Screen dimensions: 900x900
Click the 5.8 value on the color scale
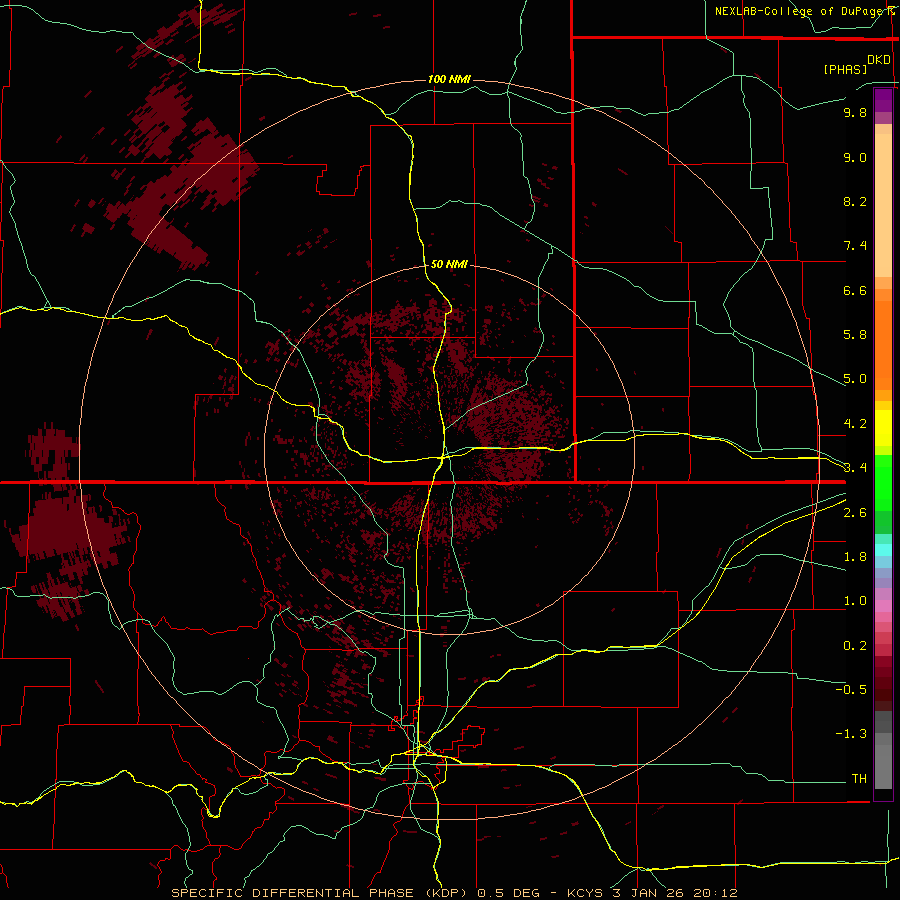click(x=855, y=335)
